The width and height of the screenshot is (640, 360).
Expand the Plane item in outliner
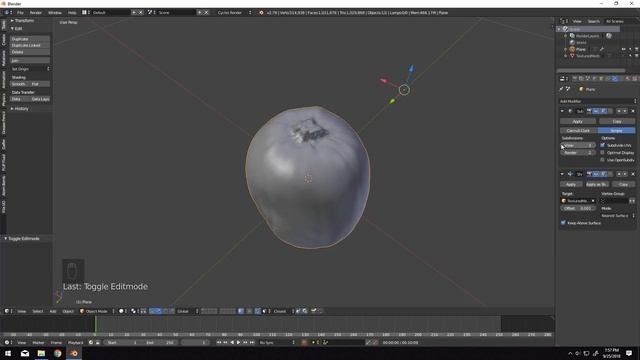(x=566, y=49)
